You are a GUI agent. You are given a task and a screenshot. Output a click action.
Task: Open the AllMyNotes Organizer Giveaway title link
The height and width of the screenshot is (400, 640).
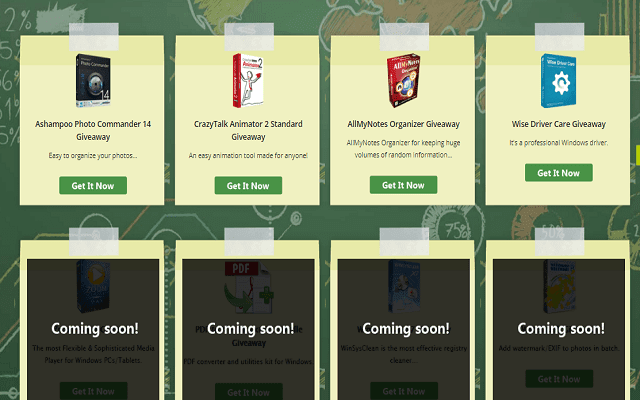pos(402,124)
